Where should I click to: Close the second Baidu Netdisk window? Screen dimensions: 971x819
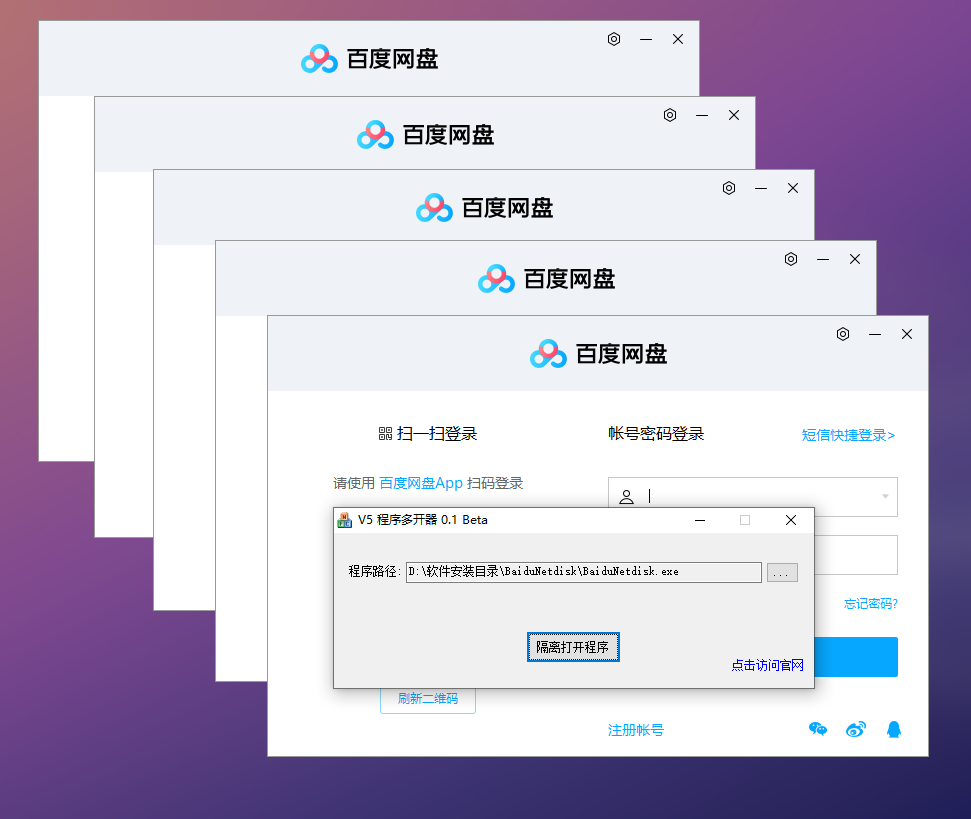click(734, 115)
